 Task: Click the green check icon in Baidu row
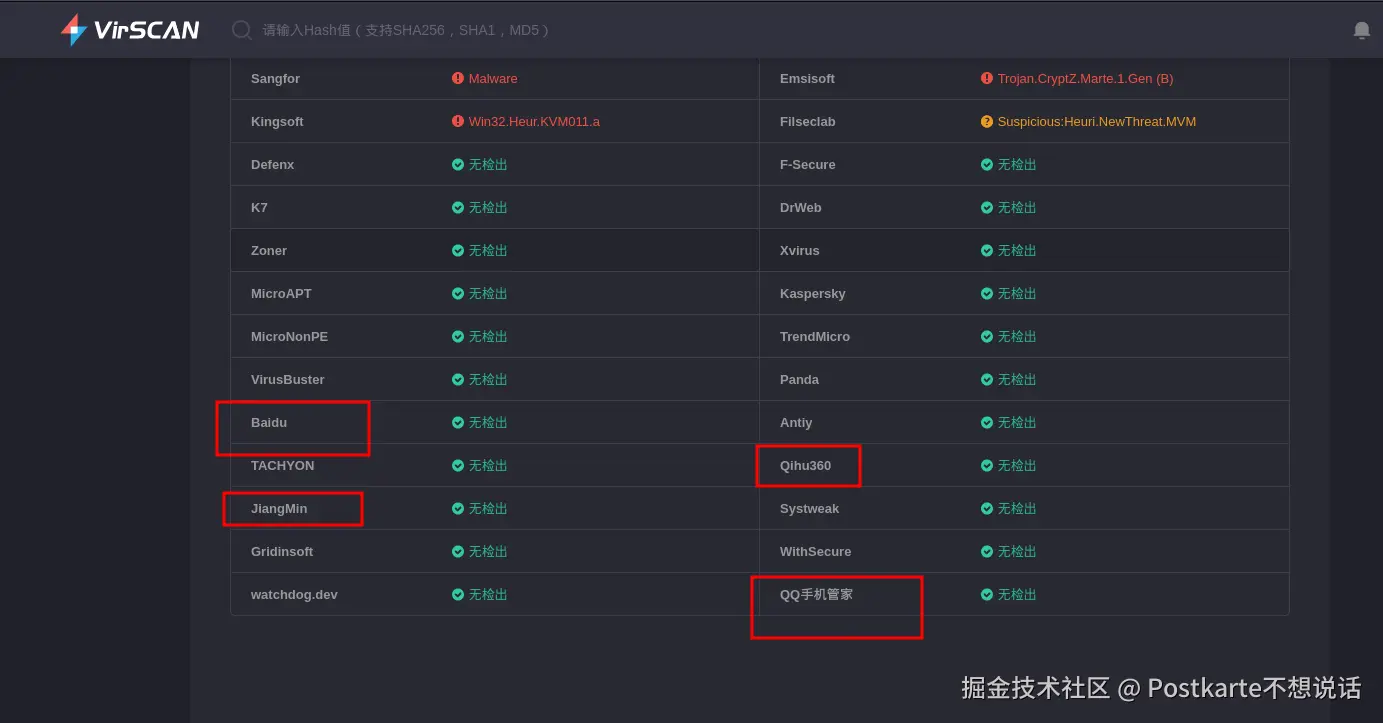pos(457,422)
